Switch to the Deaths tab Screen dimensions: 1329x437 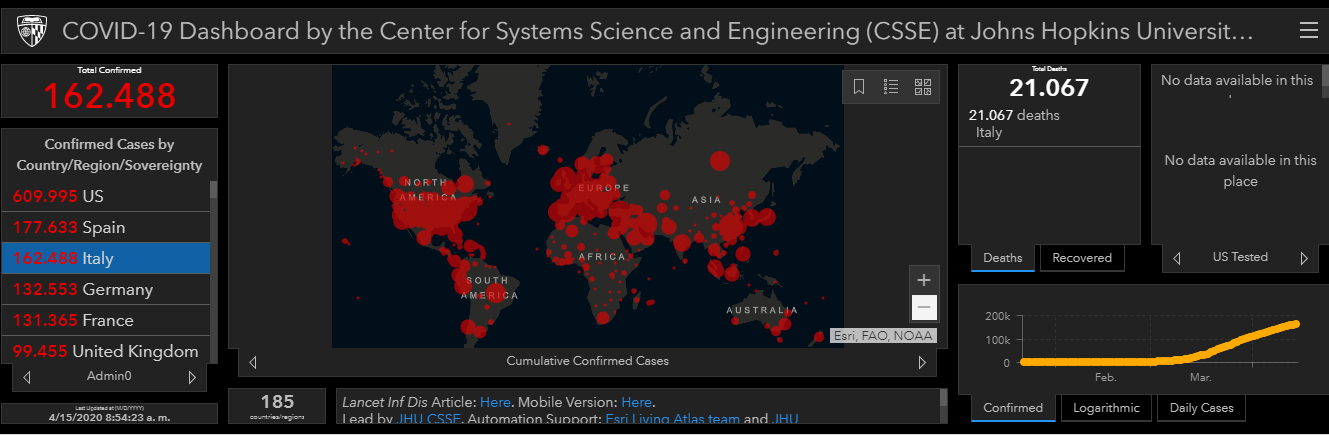coord(1003,258)
